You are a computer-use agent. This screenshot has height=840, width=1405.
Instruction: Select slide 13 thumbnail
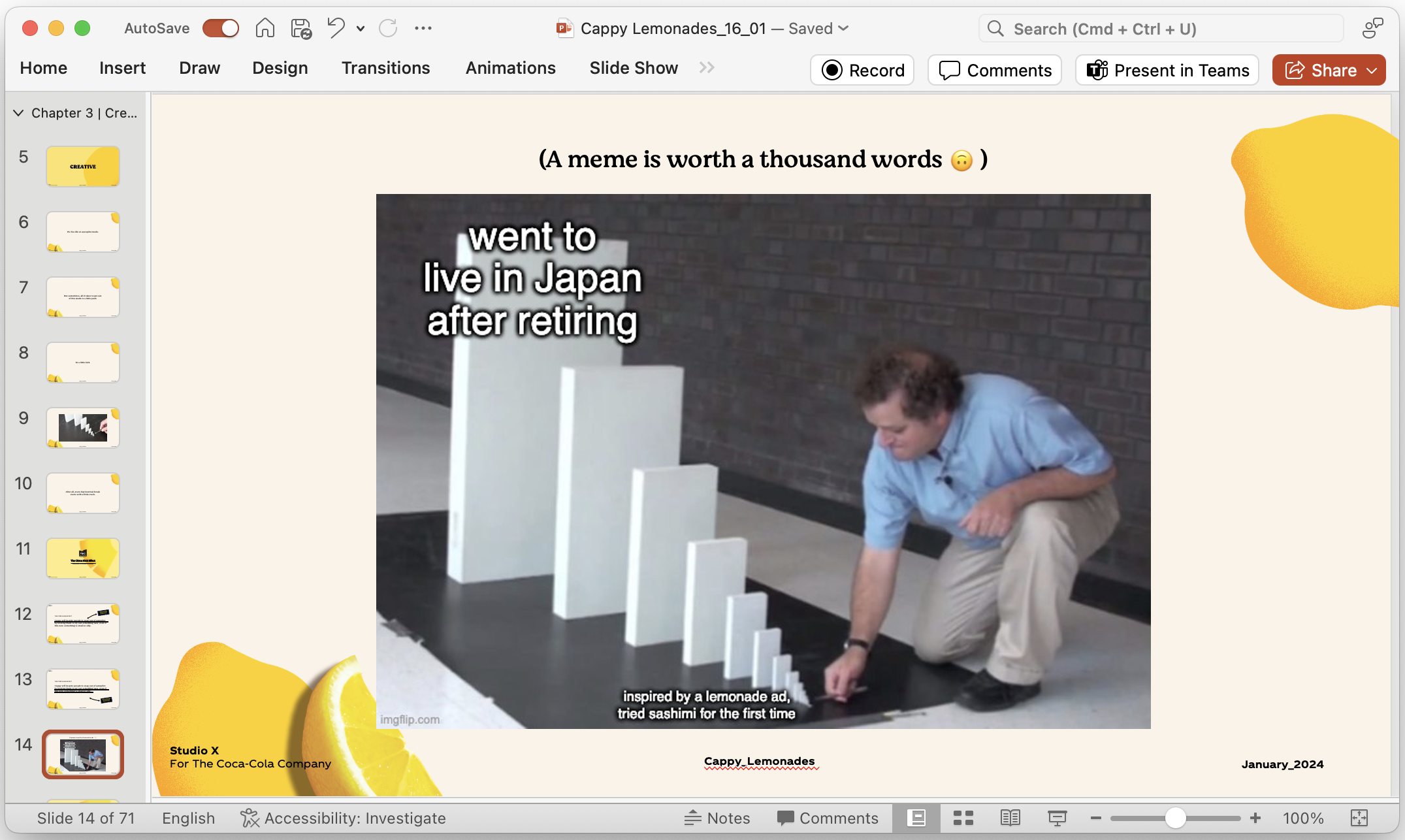83,689
